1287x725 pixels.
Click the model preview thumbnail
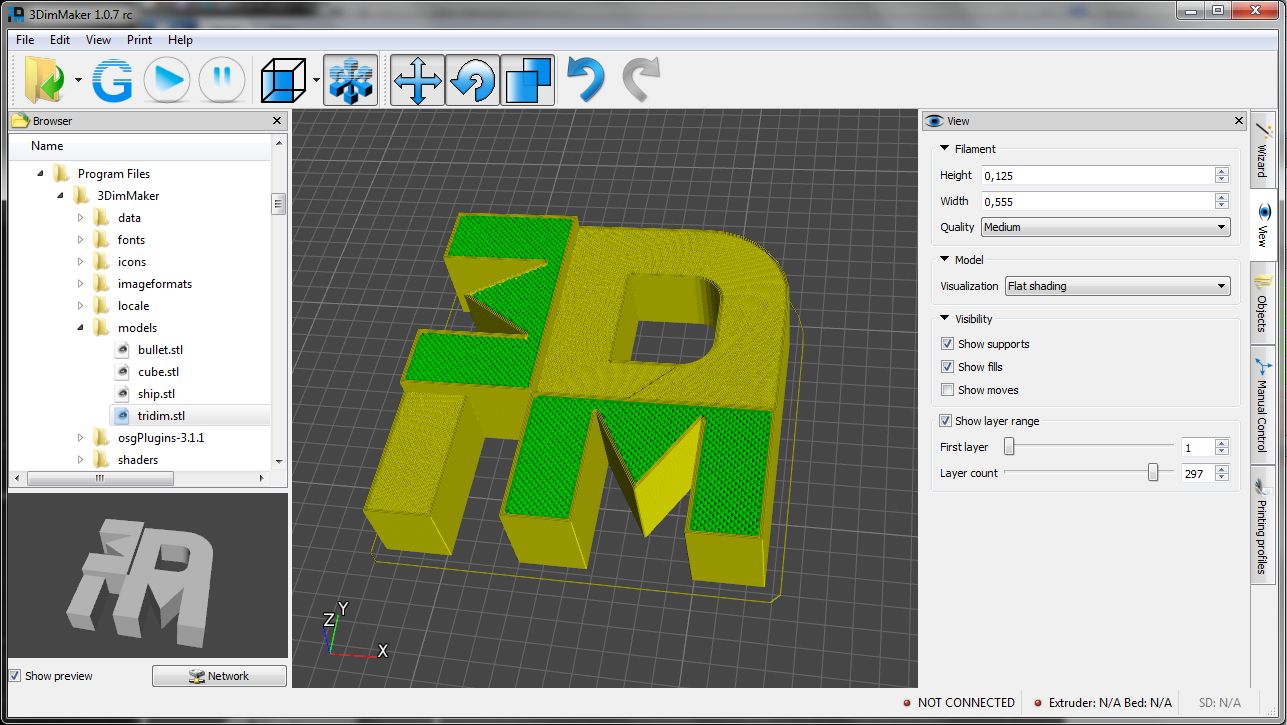click(x=148, y=575)
